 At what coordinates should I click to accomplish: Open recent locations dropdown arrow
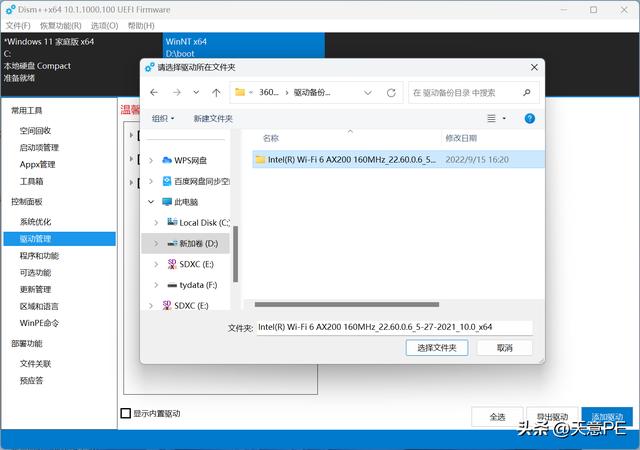point(196,93)
